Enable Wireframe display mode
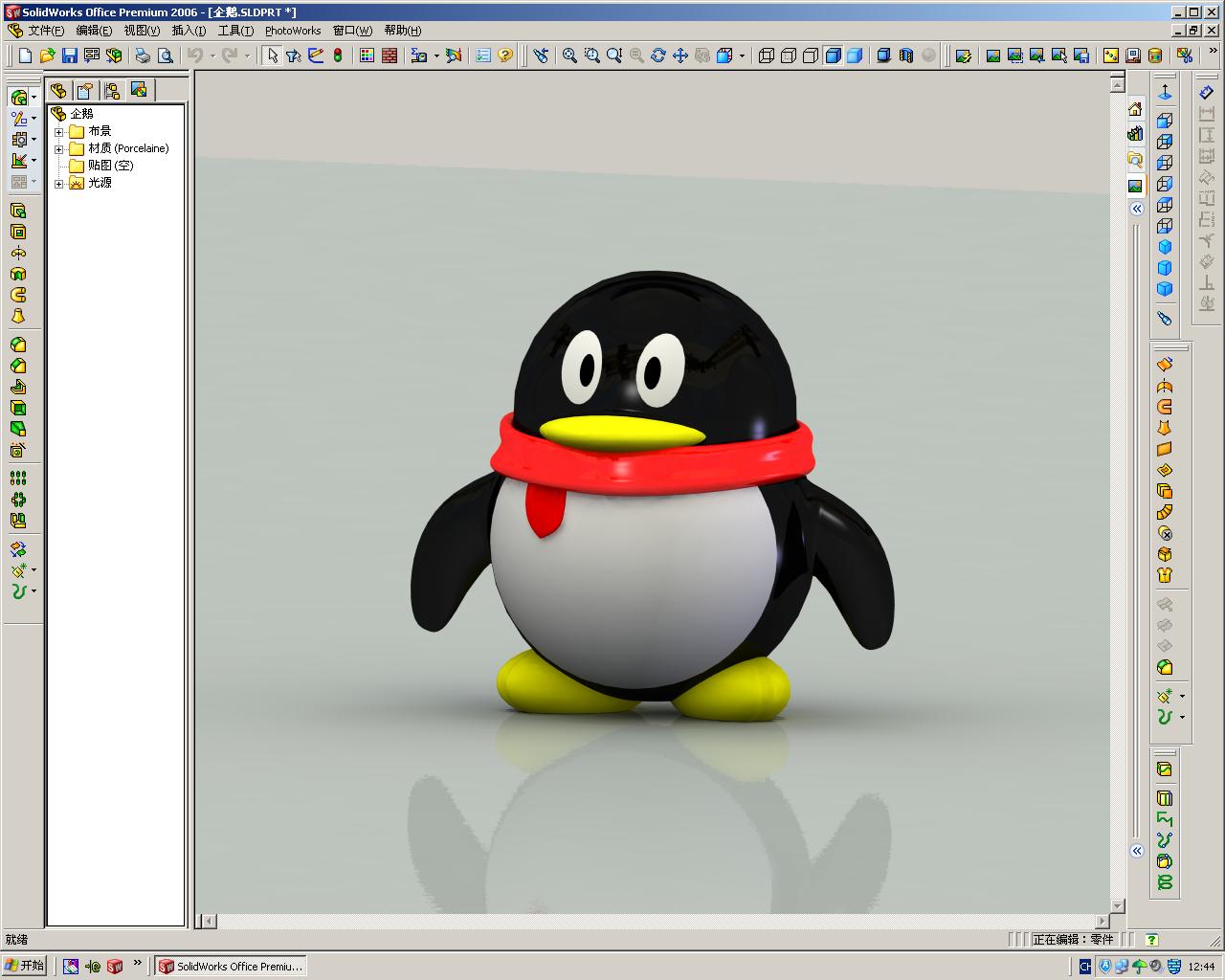 point(767,56)
